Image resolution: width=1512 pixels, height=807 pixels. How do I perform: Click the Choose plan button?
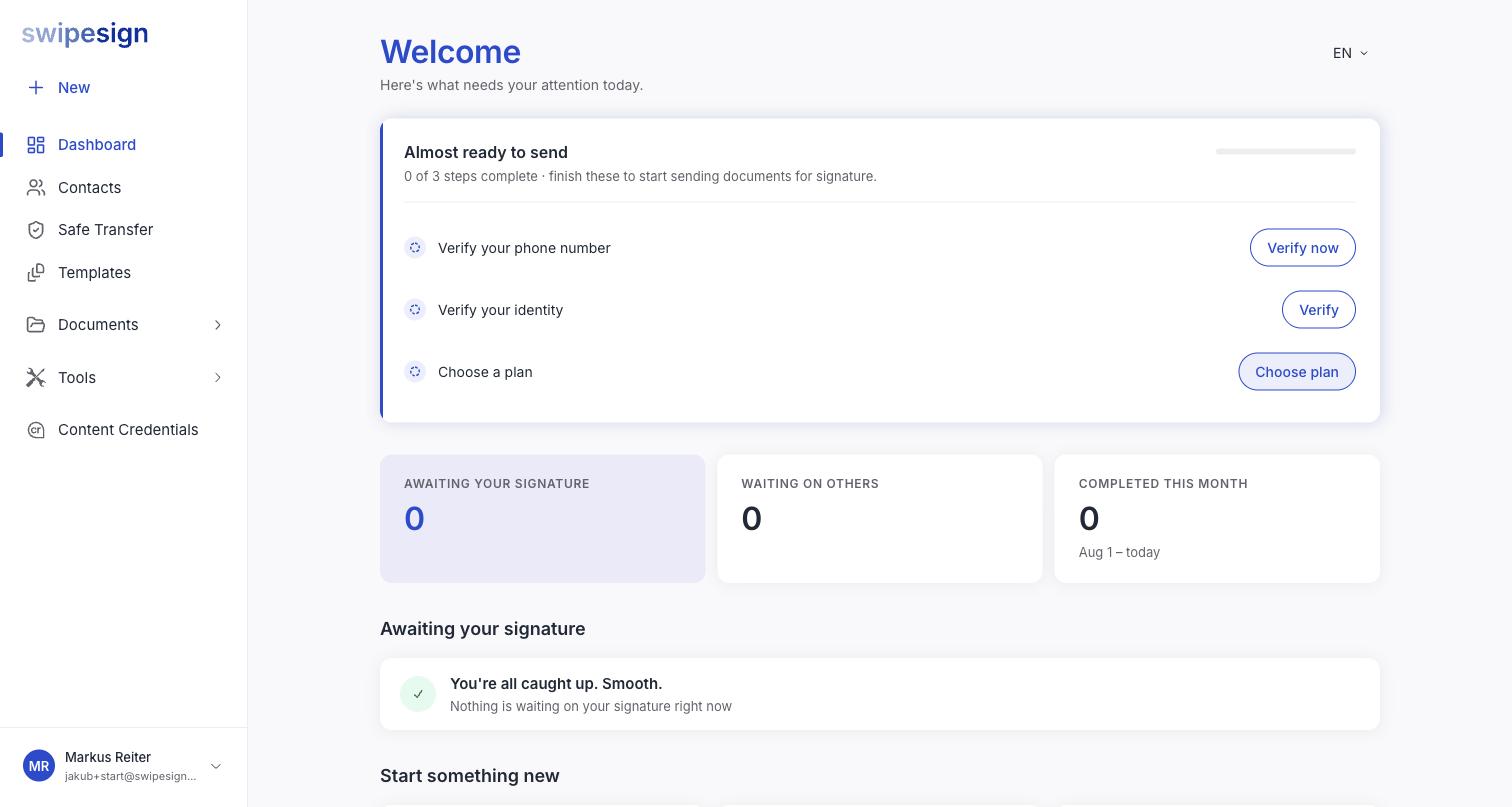(1296, 372)
